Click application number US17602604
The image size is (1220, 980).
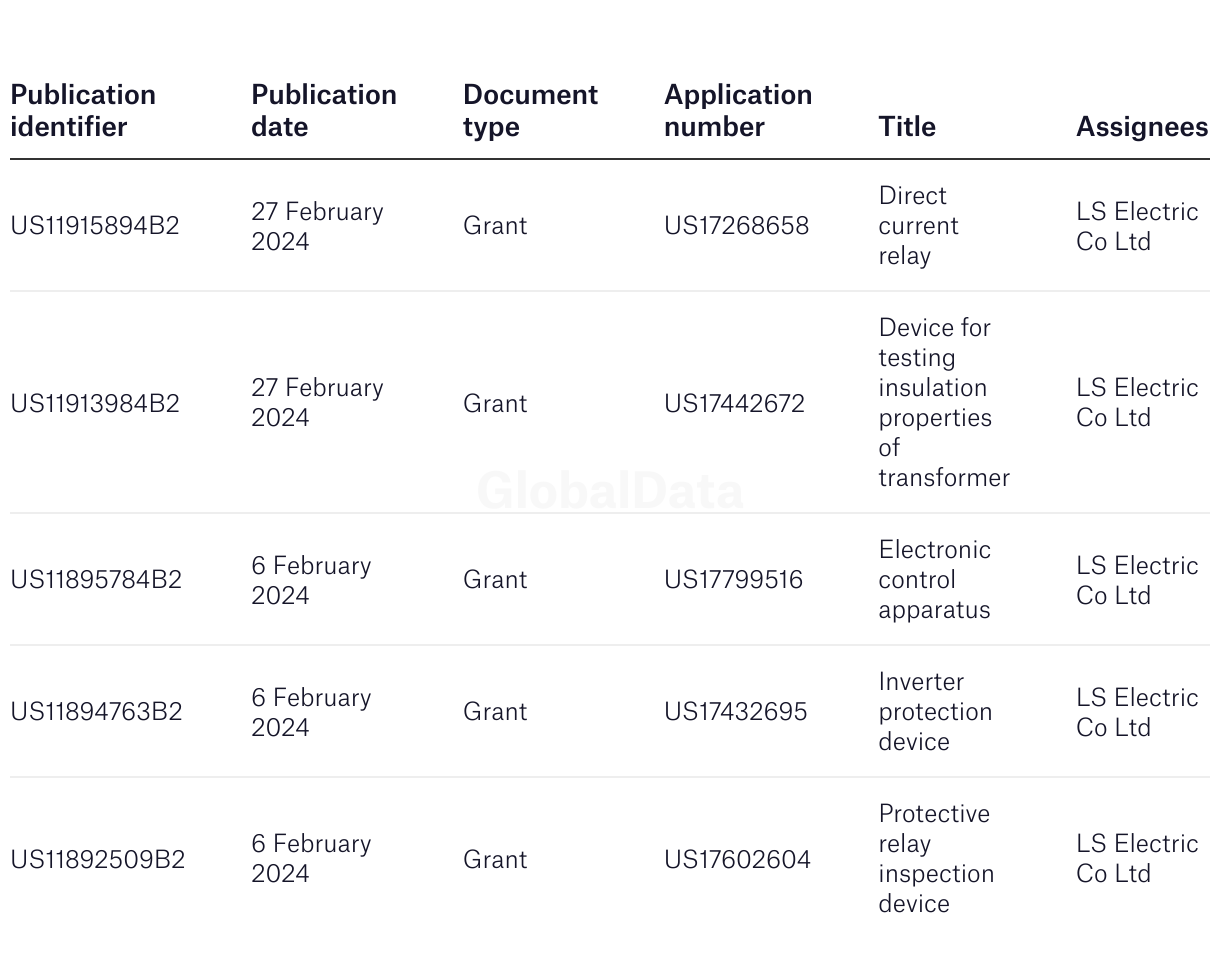click(x=738, y=860)
